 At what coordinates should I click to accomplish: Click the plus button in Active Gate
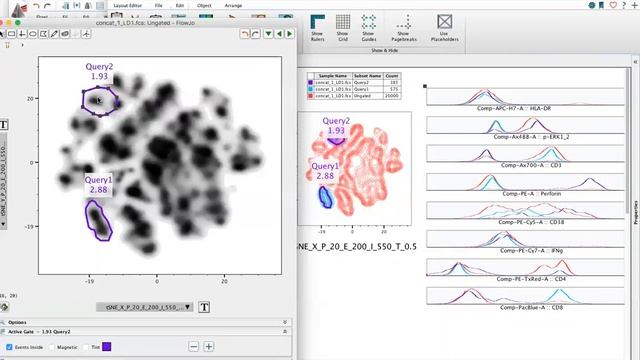coord(209,347)
